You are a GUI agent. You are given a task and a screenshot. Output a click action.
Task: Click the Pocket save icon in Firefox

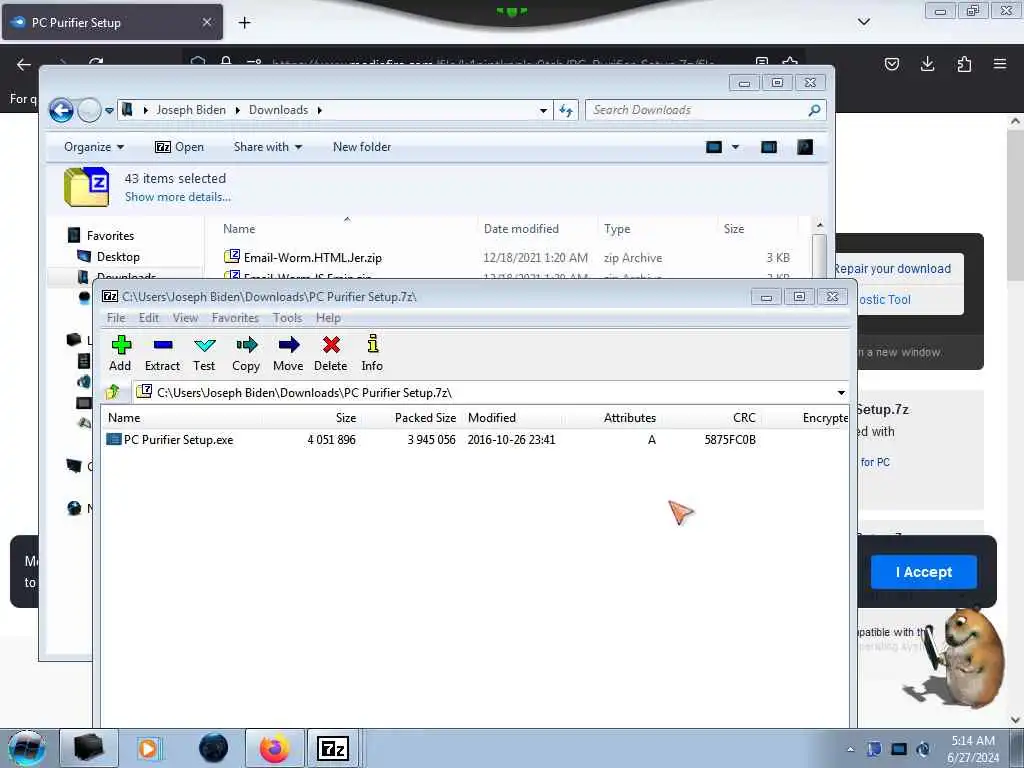click(891, 63)
